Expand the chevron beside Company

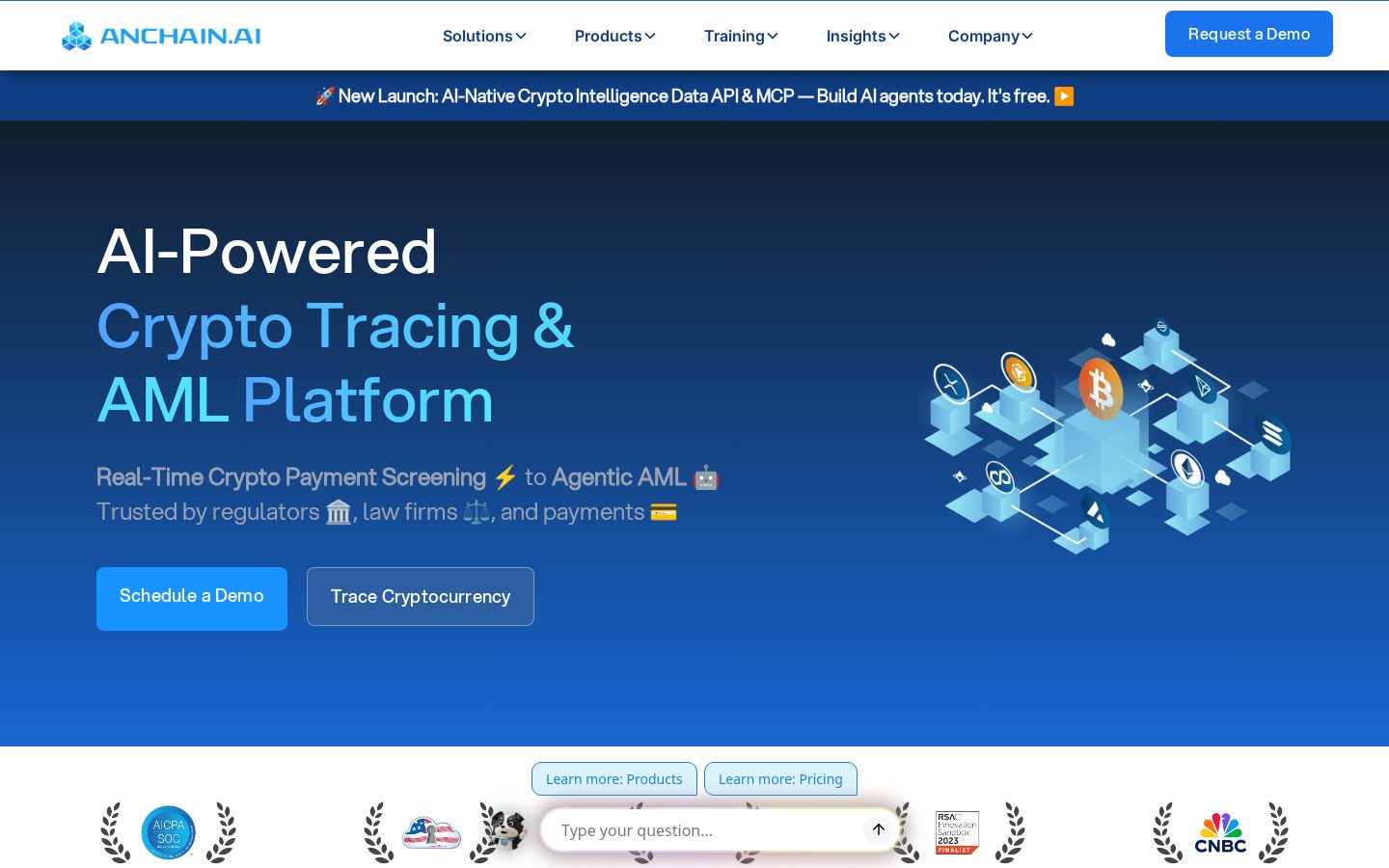pos(1027,37)
